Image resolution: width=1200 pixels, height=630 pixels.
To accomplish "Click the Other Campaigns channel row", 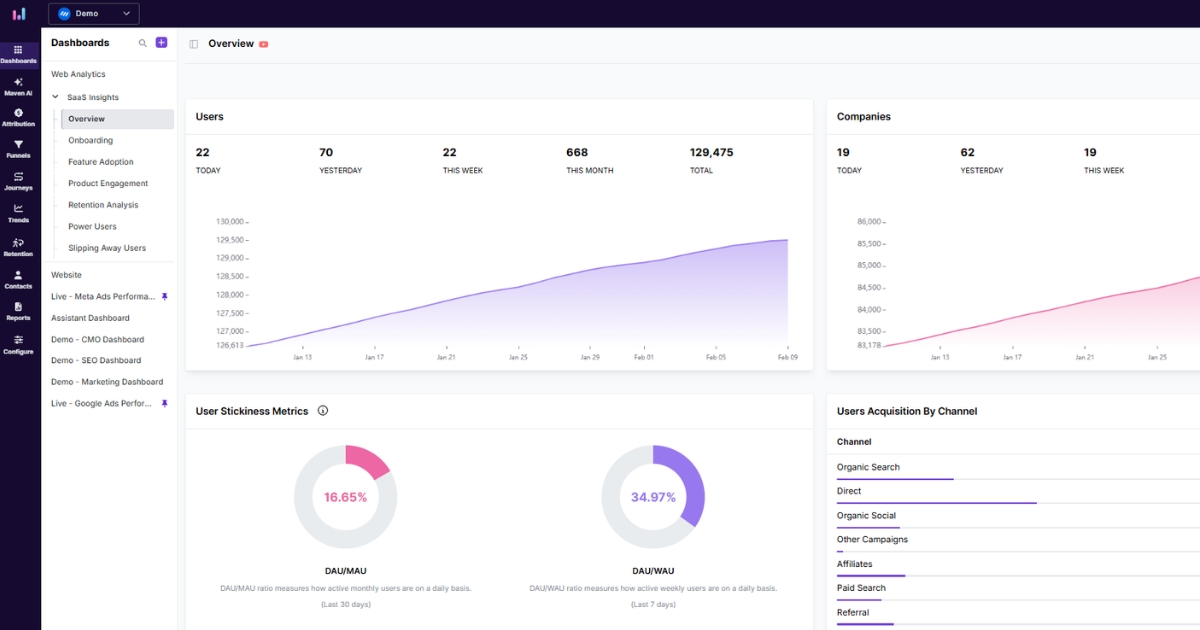I will click(x=1018, y=541).
